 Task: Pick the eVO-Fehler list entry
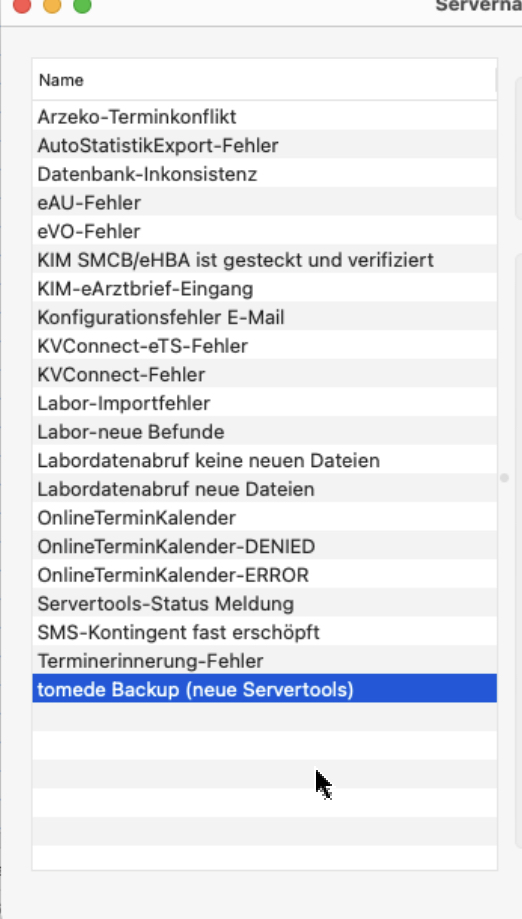tap(265, 231)
